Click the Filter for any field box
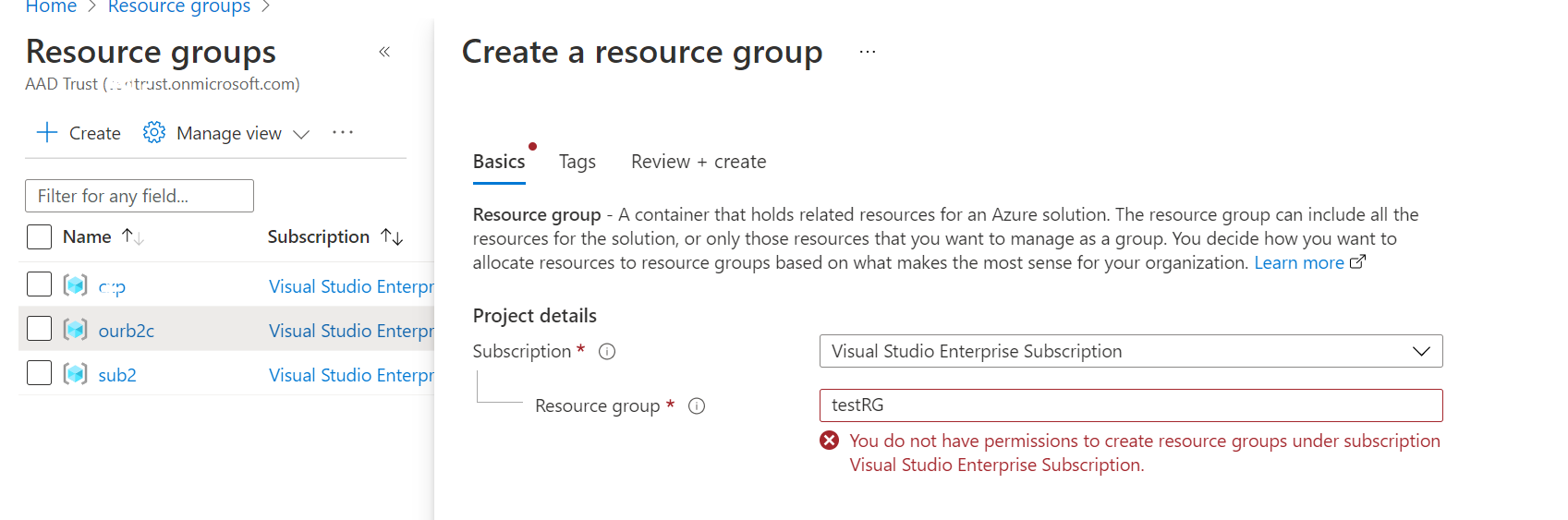The width and height of the screenshot is (1568, 520). [x=140, y=196]
